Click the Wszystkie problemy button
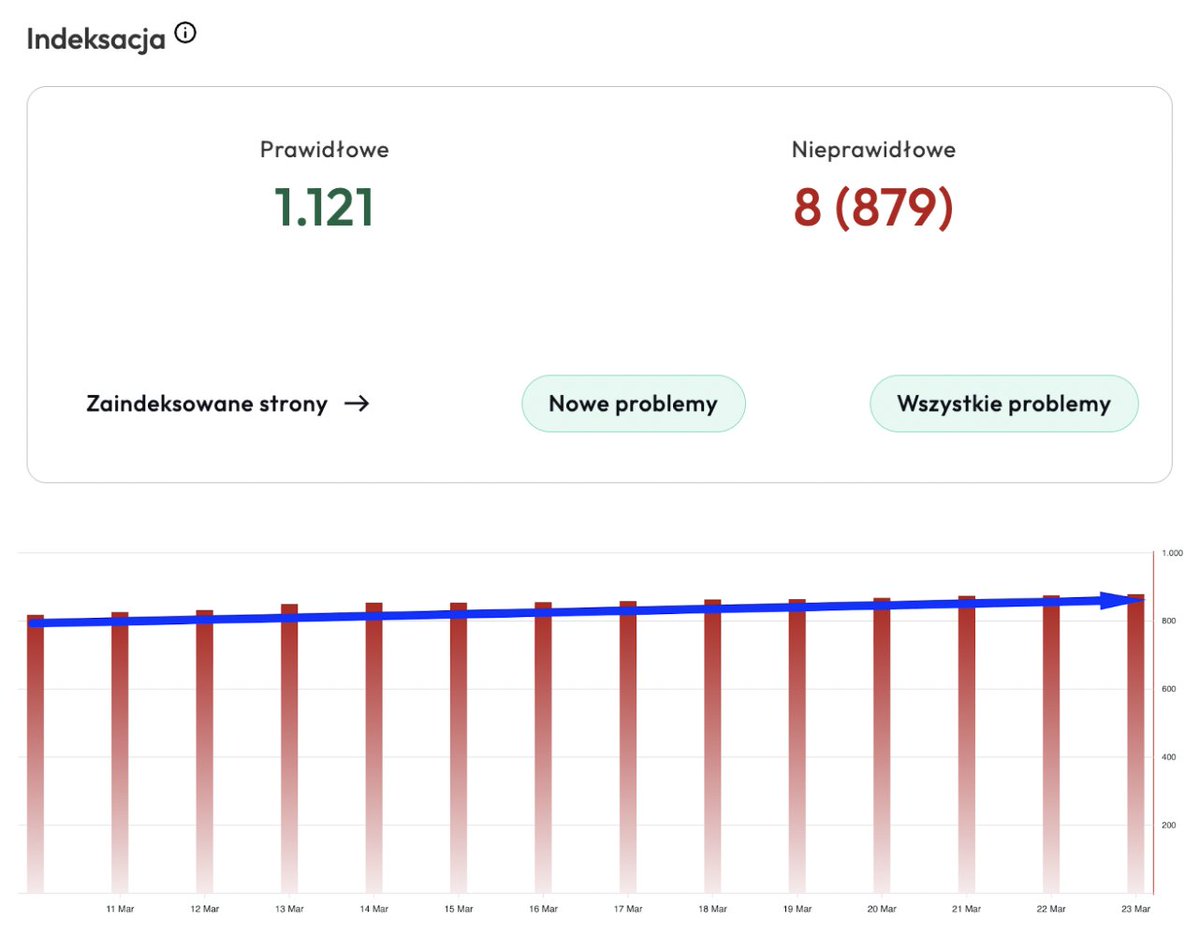1200x951 pixels. (x=1003, y=404)
